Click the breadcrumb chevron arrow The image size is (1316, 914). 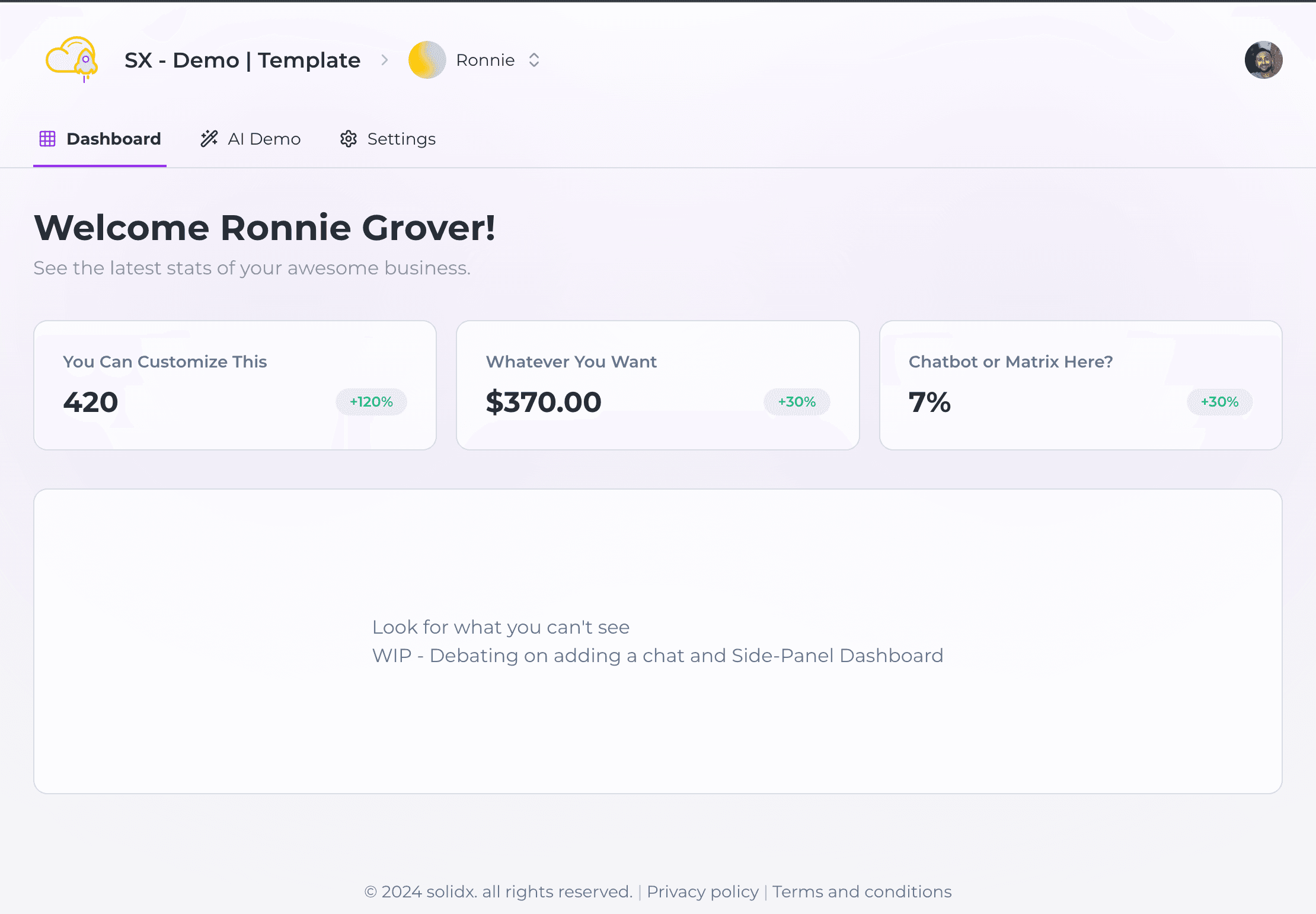coord(385,60)
